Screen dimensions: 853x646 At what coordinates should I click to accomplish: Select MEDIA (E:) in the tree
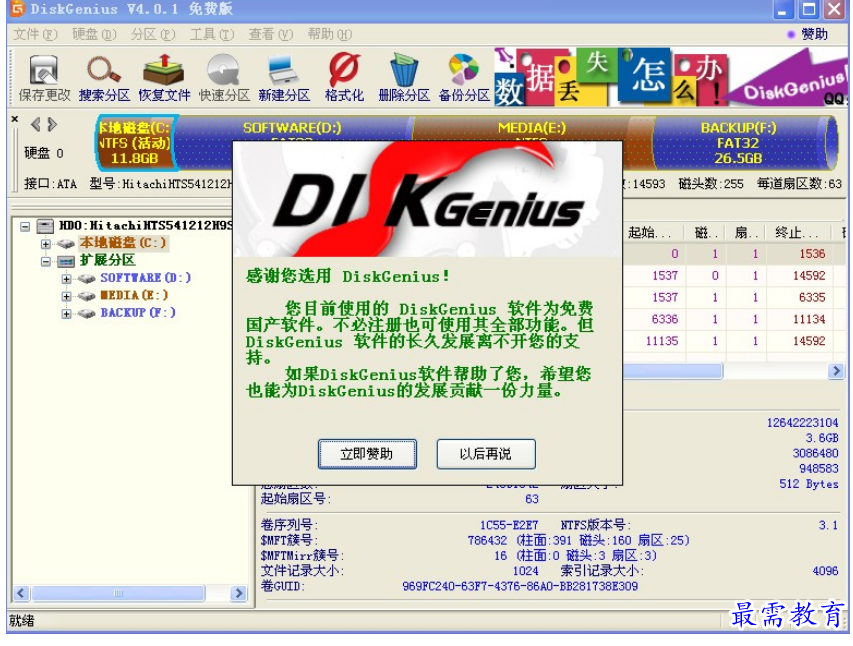[x=134, y=296]
